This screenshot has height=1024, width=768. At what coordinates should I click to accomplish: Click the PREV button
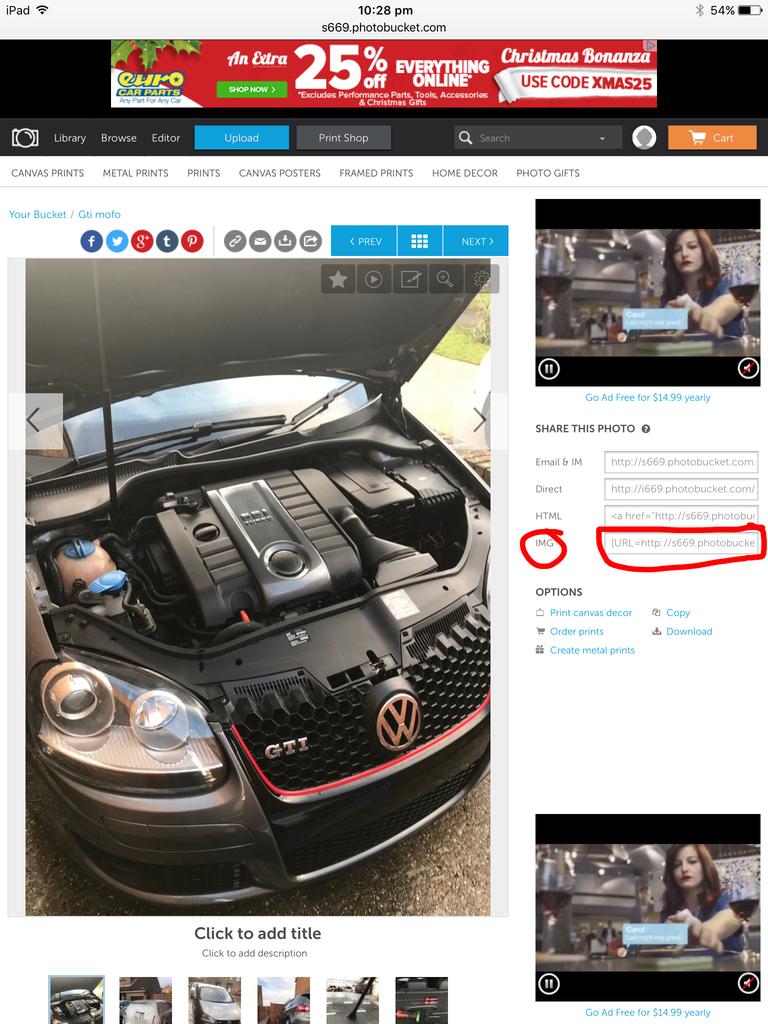tap(364, 241)
